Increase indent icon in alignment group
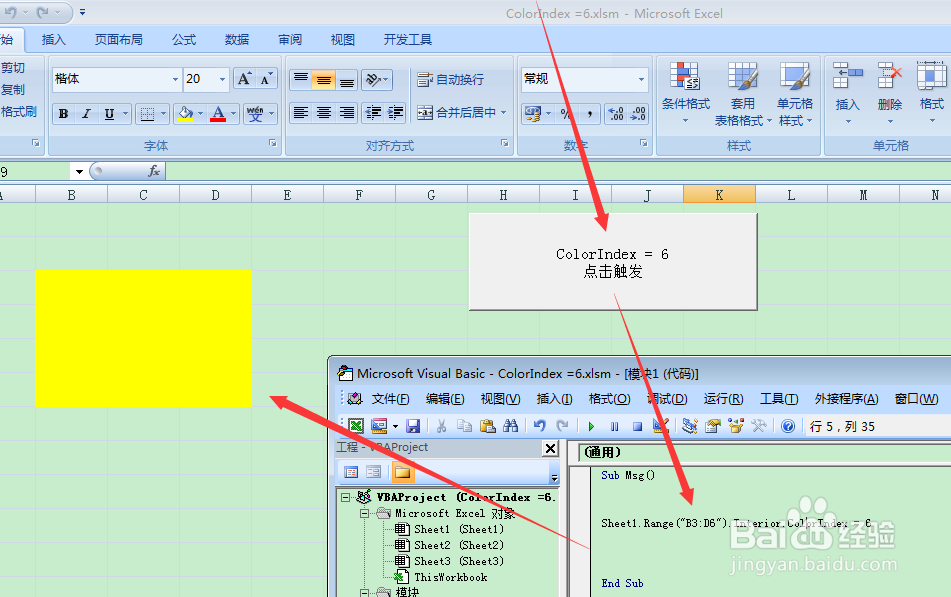Screen dimensions: 951x597 pyautogui.click(x=395, y=113)
